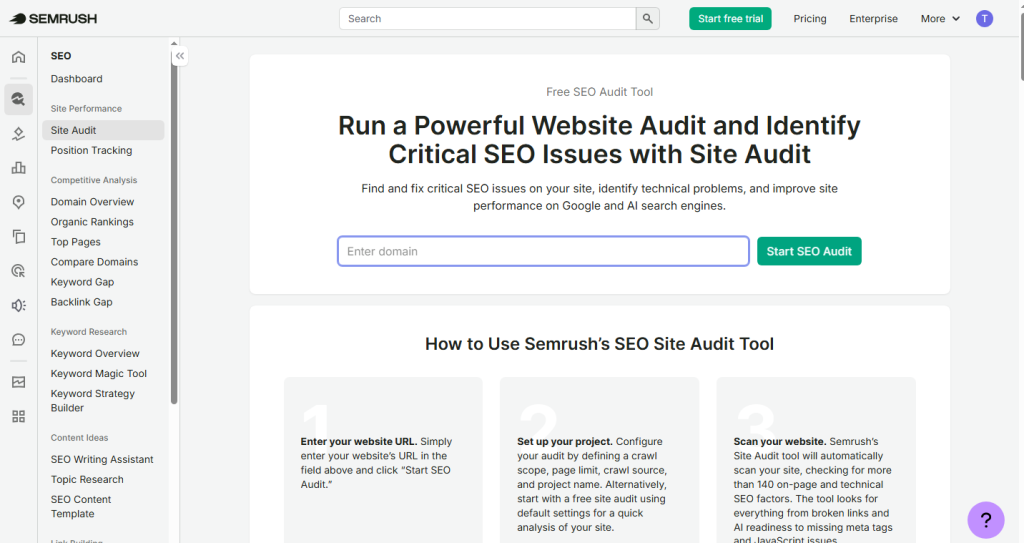Screen dimensions: 1024x543
Task: Open the Home icon in left rail
Action: pos(18,57)
